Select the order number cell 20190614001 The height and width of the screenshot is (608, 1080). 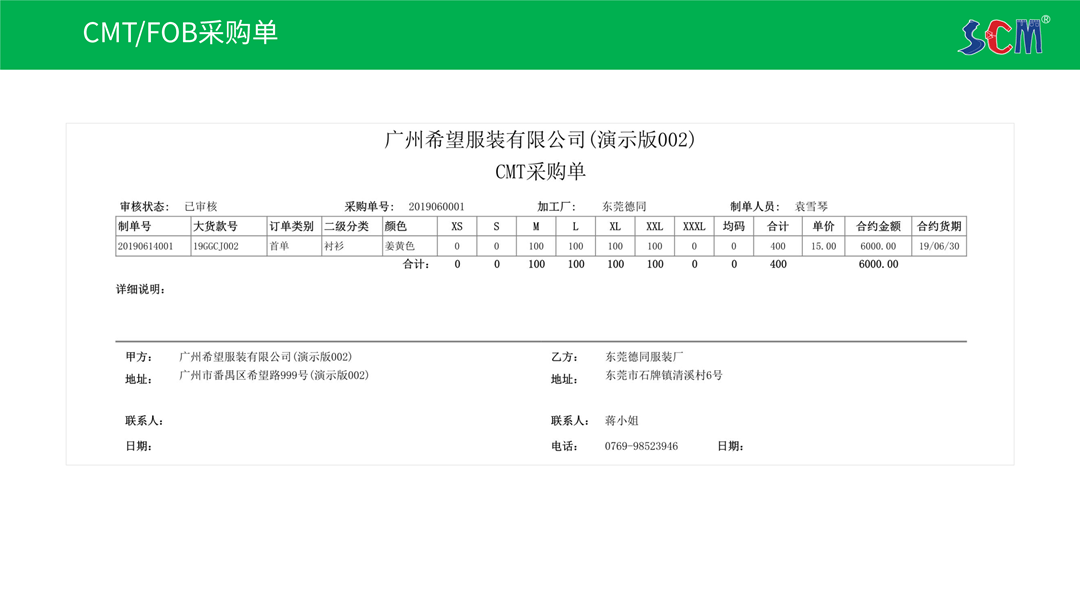click(145, 246)
